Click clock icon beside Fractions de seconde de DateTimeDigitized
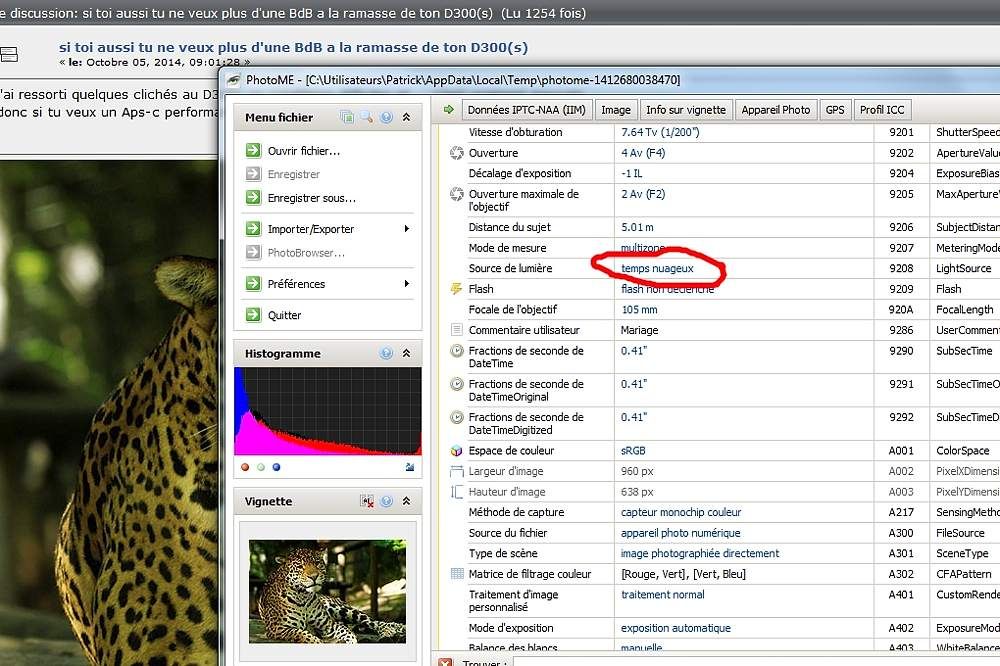 point(457,417)
